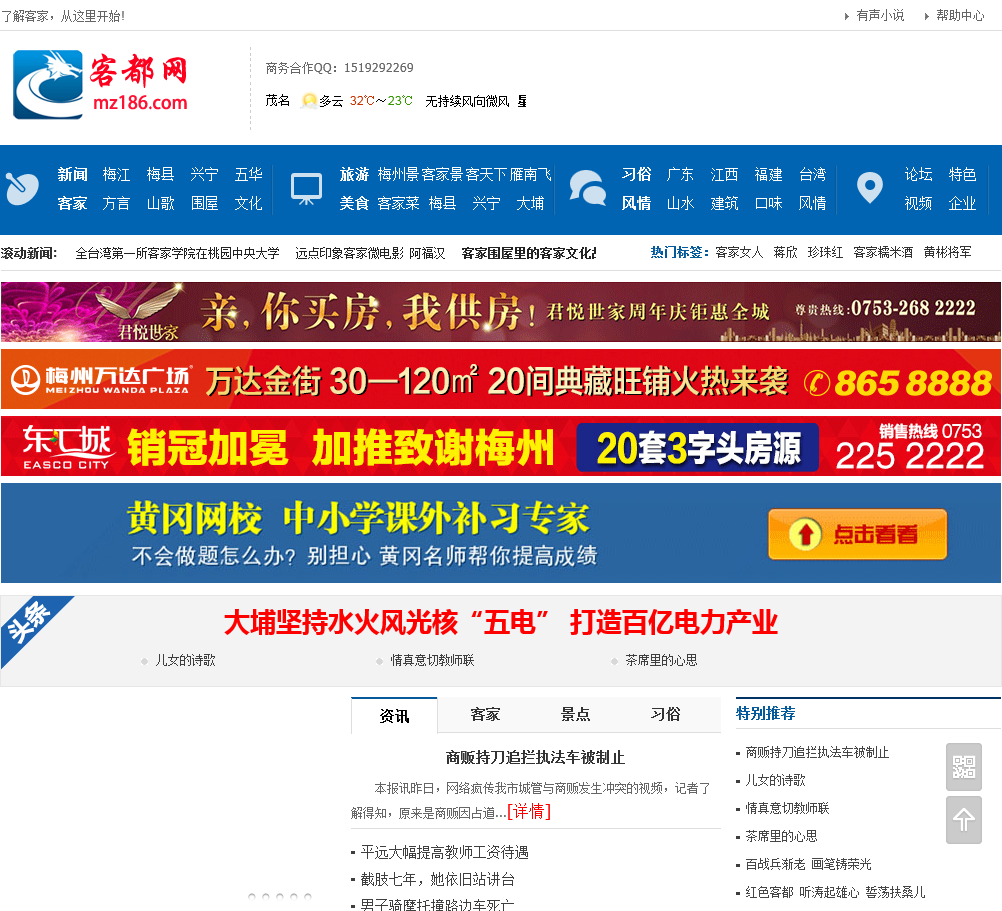Go to 旅游 section
This screenshot has height=911, width=1002.
pyautogui.click(x=354, y=174)
